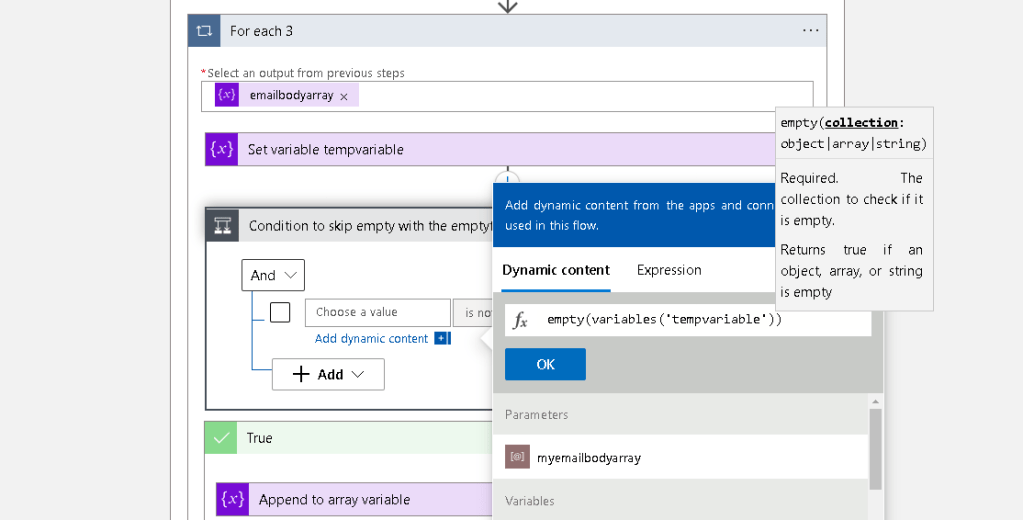The width and height of the screenshot is (1023, 520).
Task: Click the myemailbodyarray parameter icon
Action: (517, 457)
